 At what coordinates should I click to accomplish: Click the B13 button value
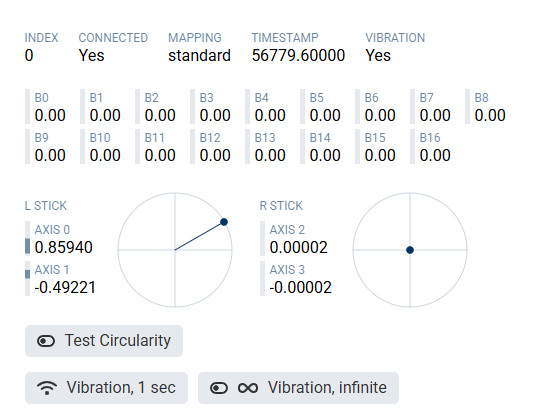tap(270, 156)
